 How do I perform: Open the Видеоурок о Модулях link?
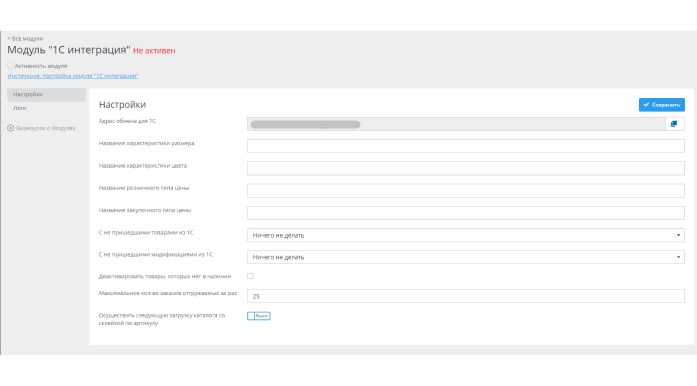pyautogui.click(x=46, y=128)
